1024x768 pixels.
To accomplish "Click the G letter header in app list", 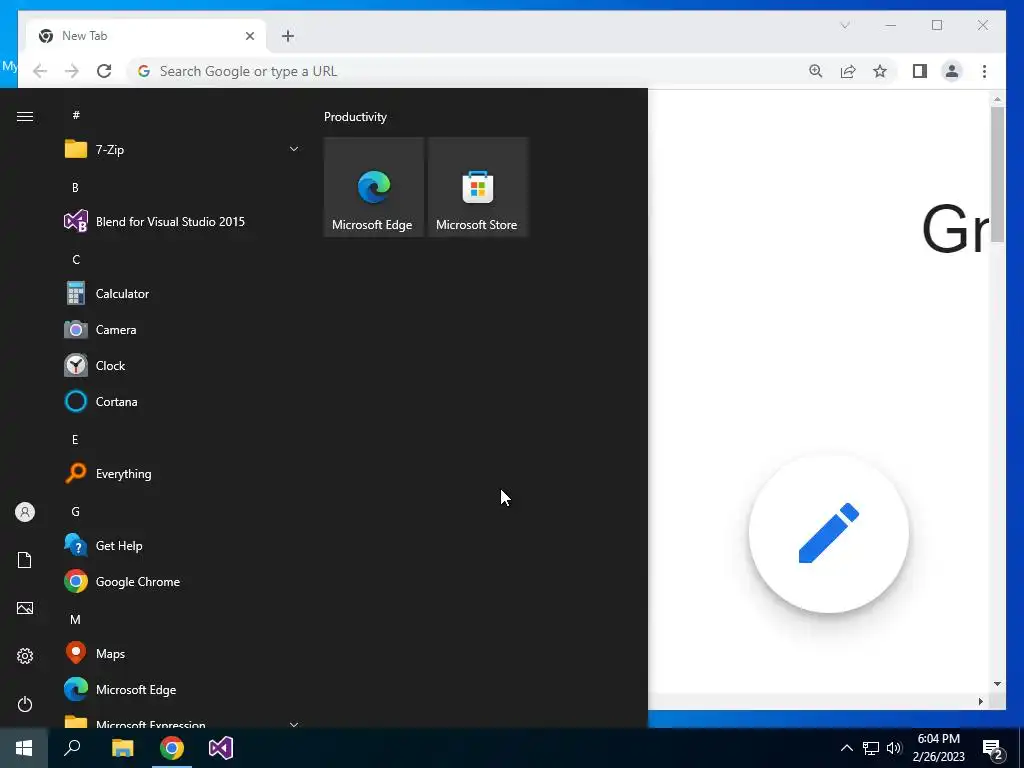I will coord(75,511).
